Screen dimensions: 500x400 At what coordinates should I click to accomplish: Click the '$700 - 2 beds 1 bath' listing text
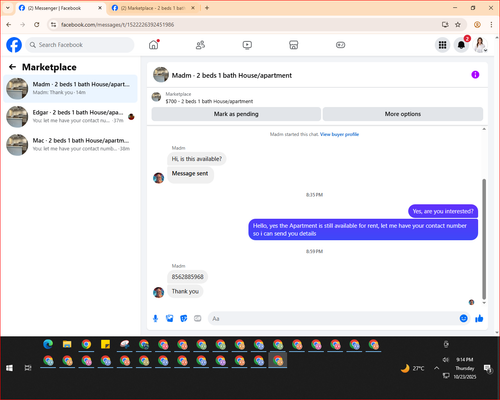click(x=209, y=101)
